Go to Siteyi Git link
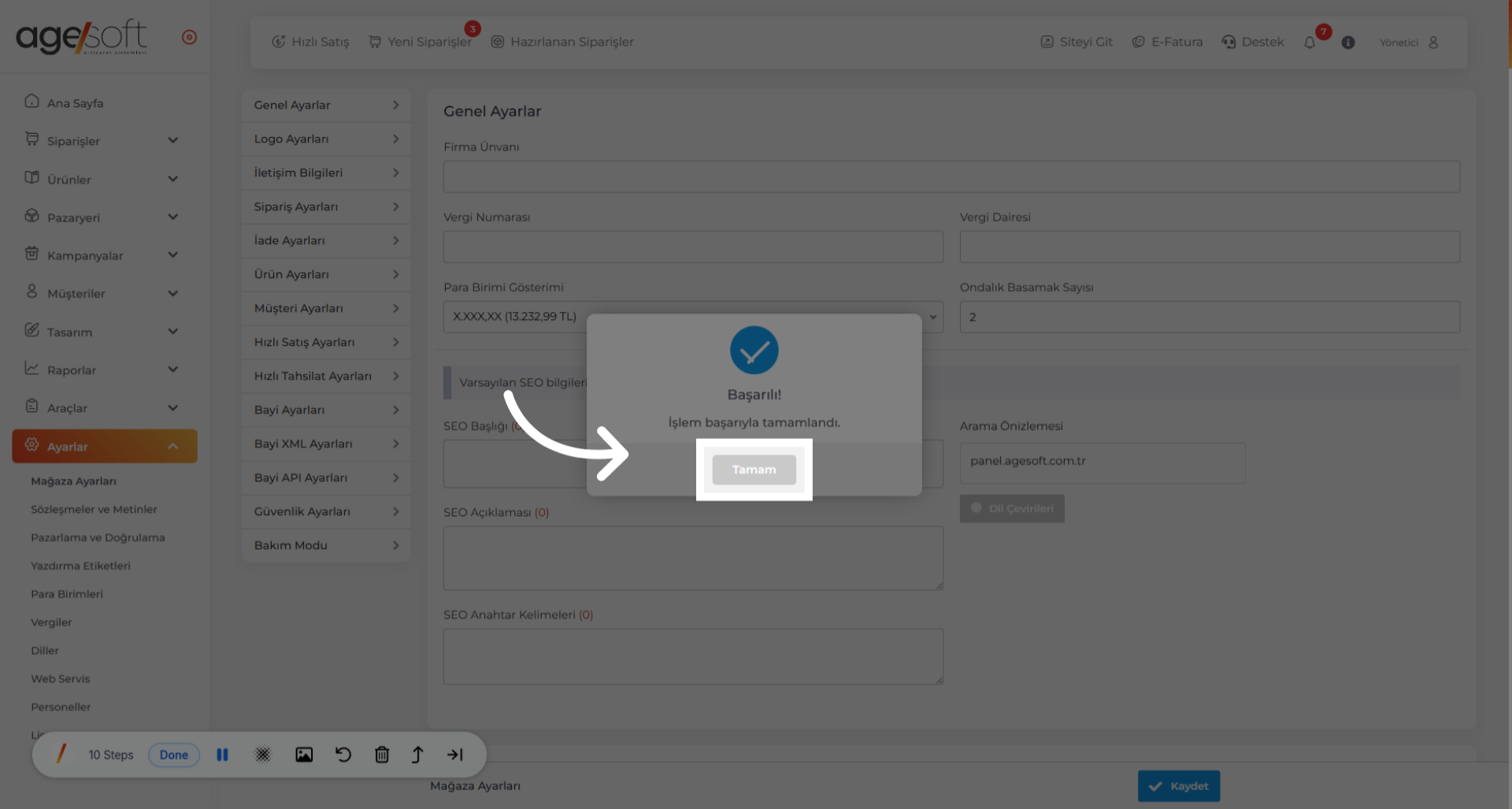The height and width of the screenshot is (809, 1512). [x=1077, y=42]
